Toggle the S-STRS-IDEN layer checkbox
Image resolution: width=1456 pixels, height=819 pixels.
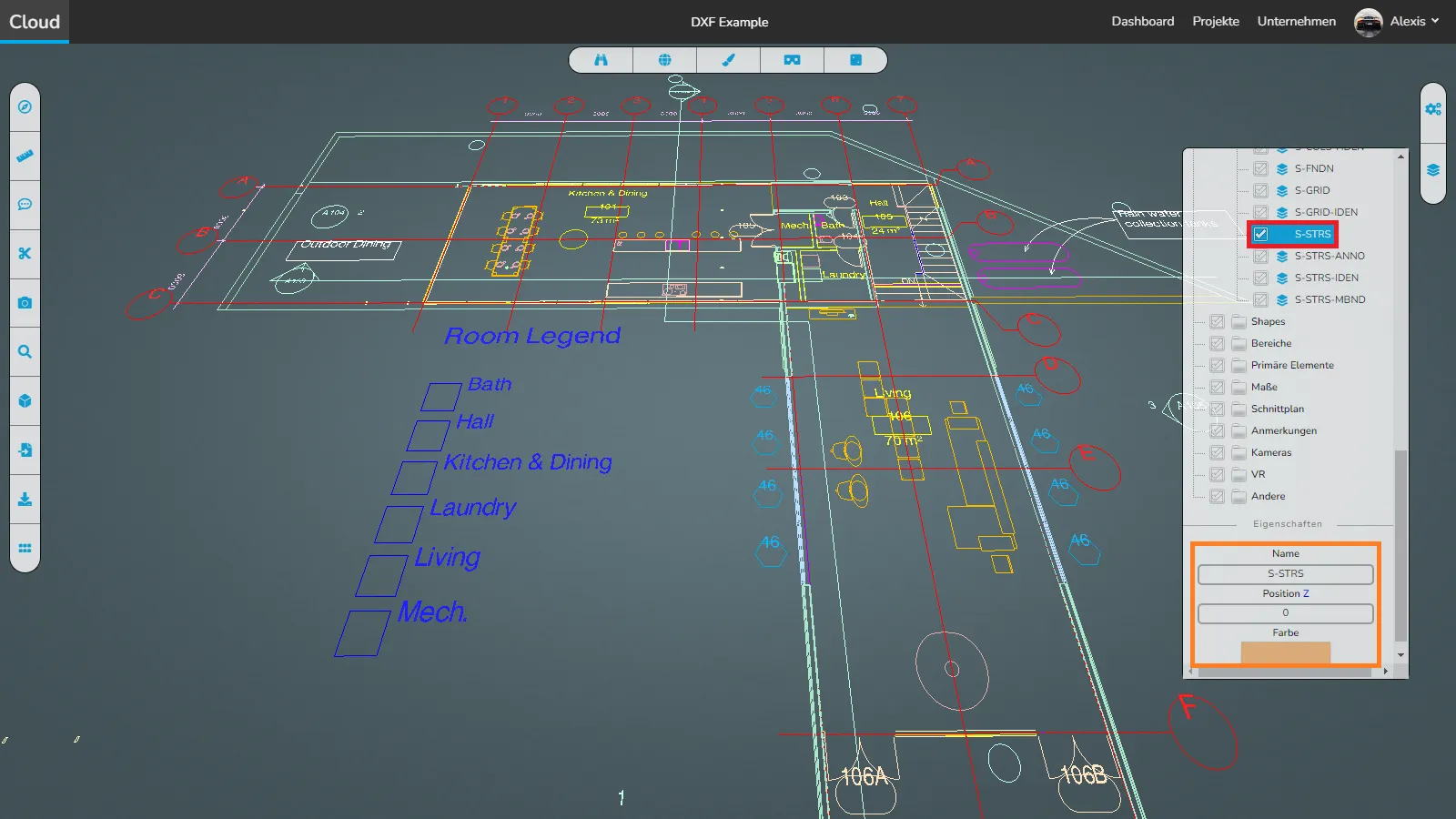coord(1260,278)
